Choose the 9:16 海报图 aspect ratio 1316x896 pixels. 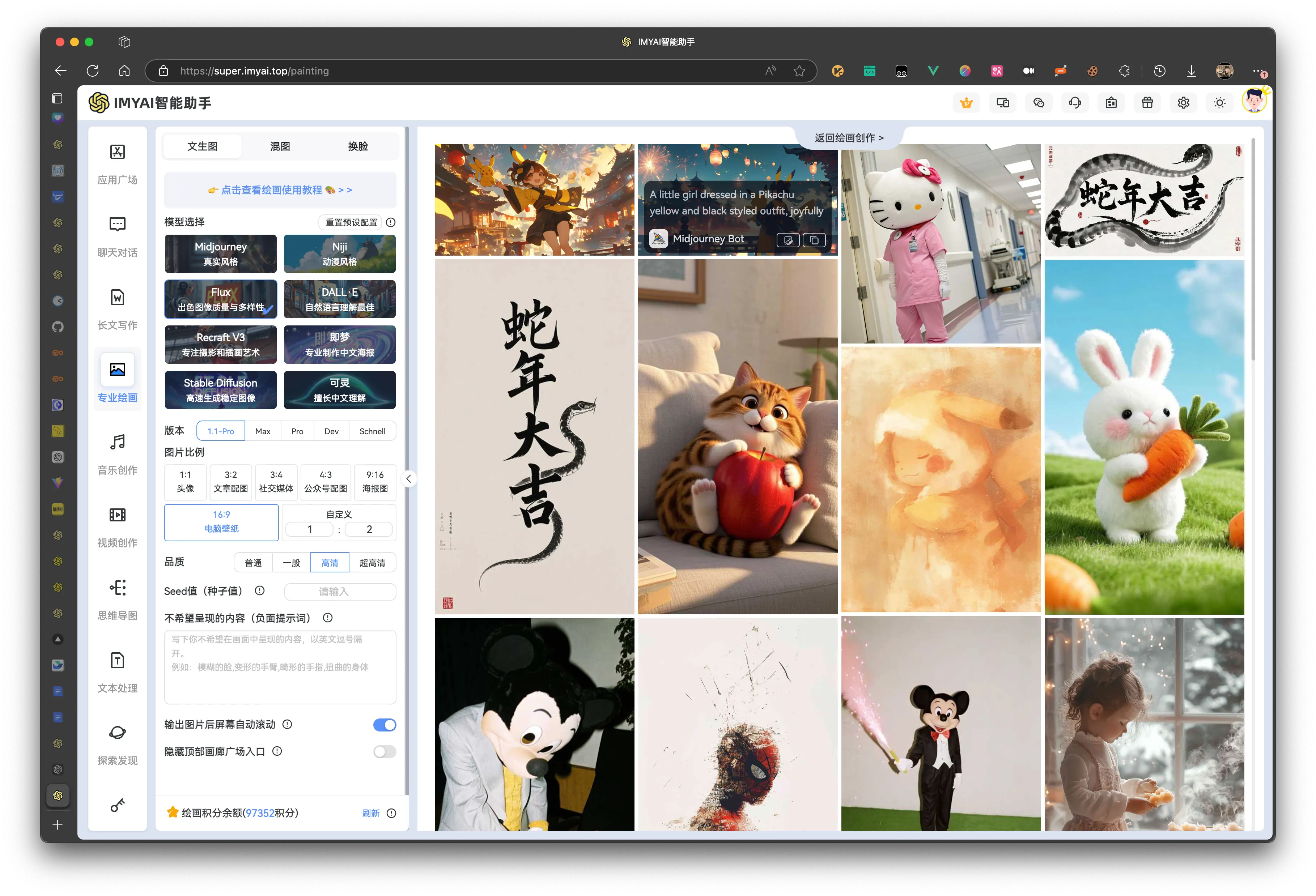click(375, 482)
